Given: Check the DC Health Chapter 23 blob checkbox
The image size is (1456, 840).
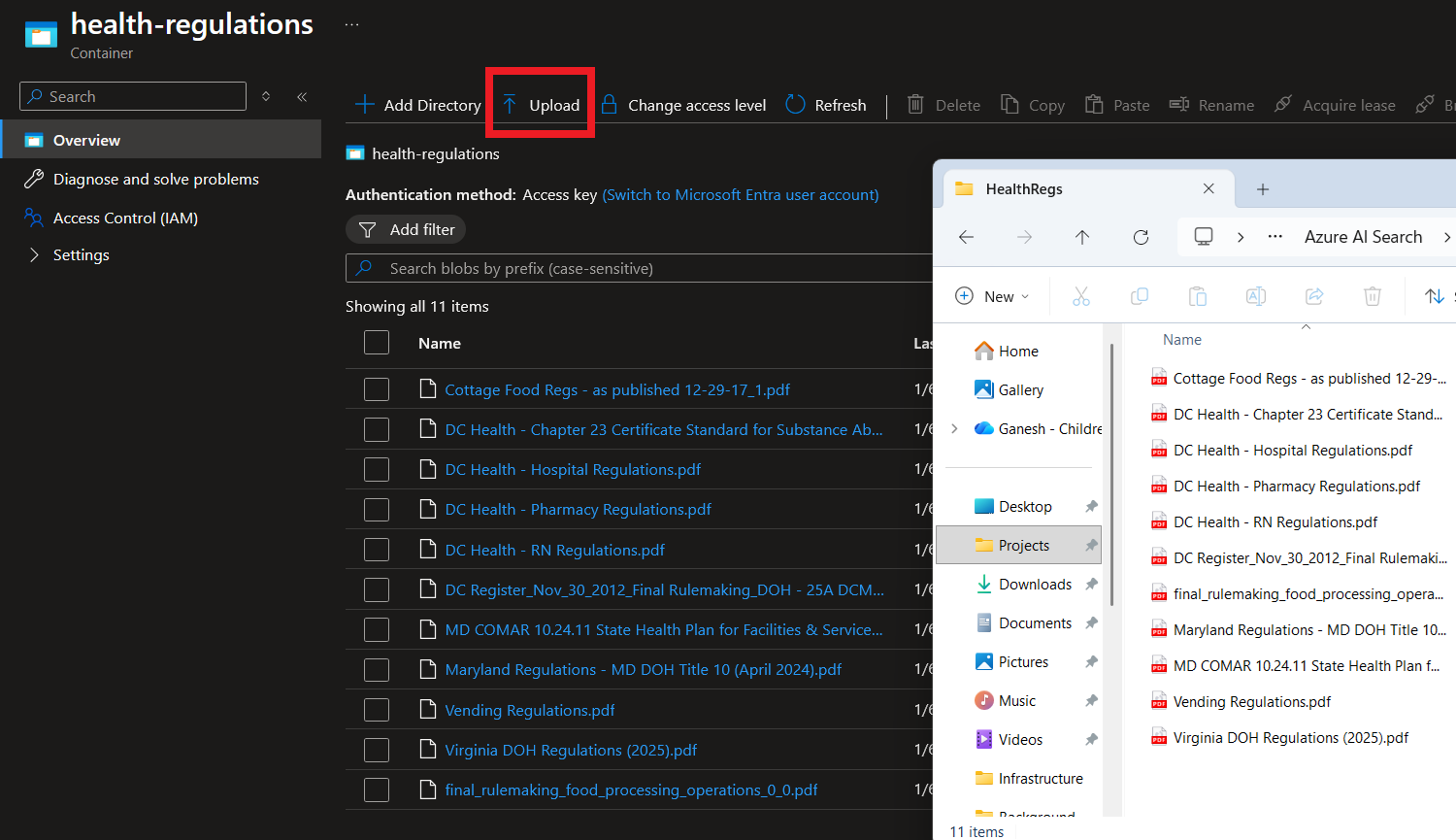Looking at the screenshot, I should (377, 429).
